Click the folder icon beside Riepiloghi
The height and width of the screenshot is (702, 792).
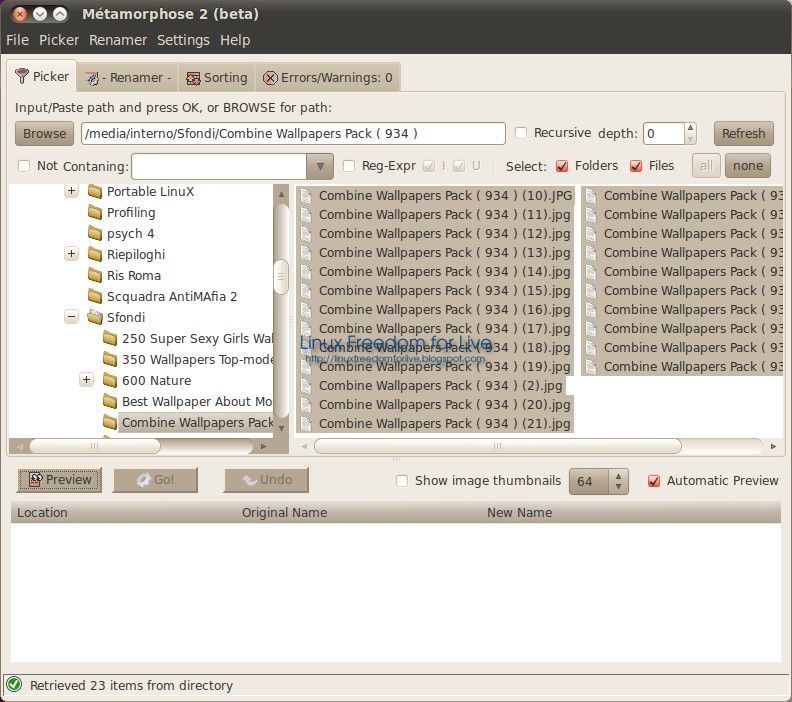coord(94,254)
